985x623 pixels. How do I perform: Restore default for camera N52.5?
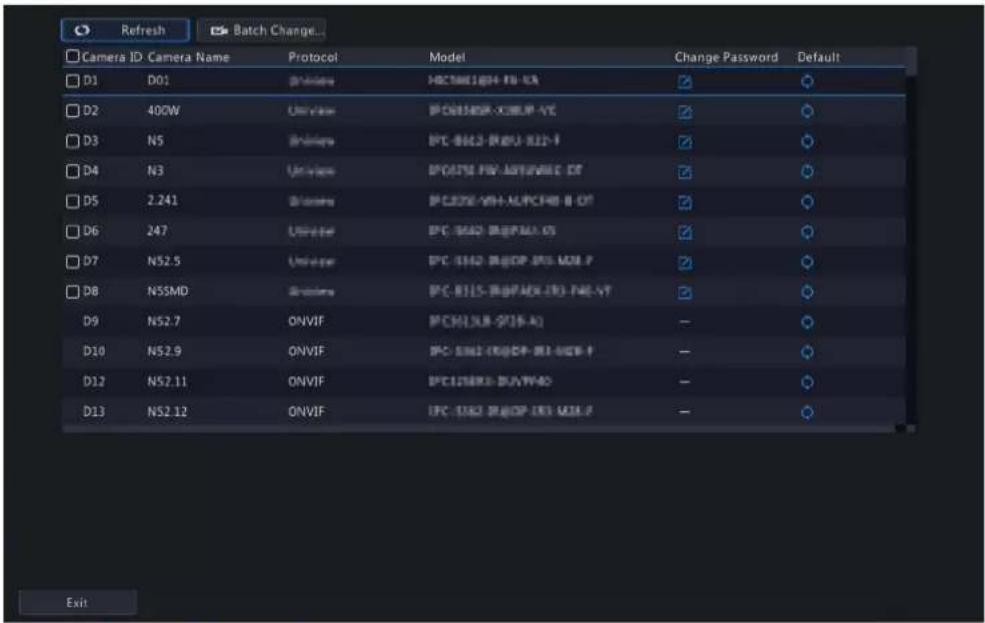[807, 262]
